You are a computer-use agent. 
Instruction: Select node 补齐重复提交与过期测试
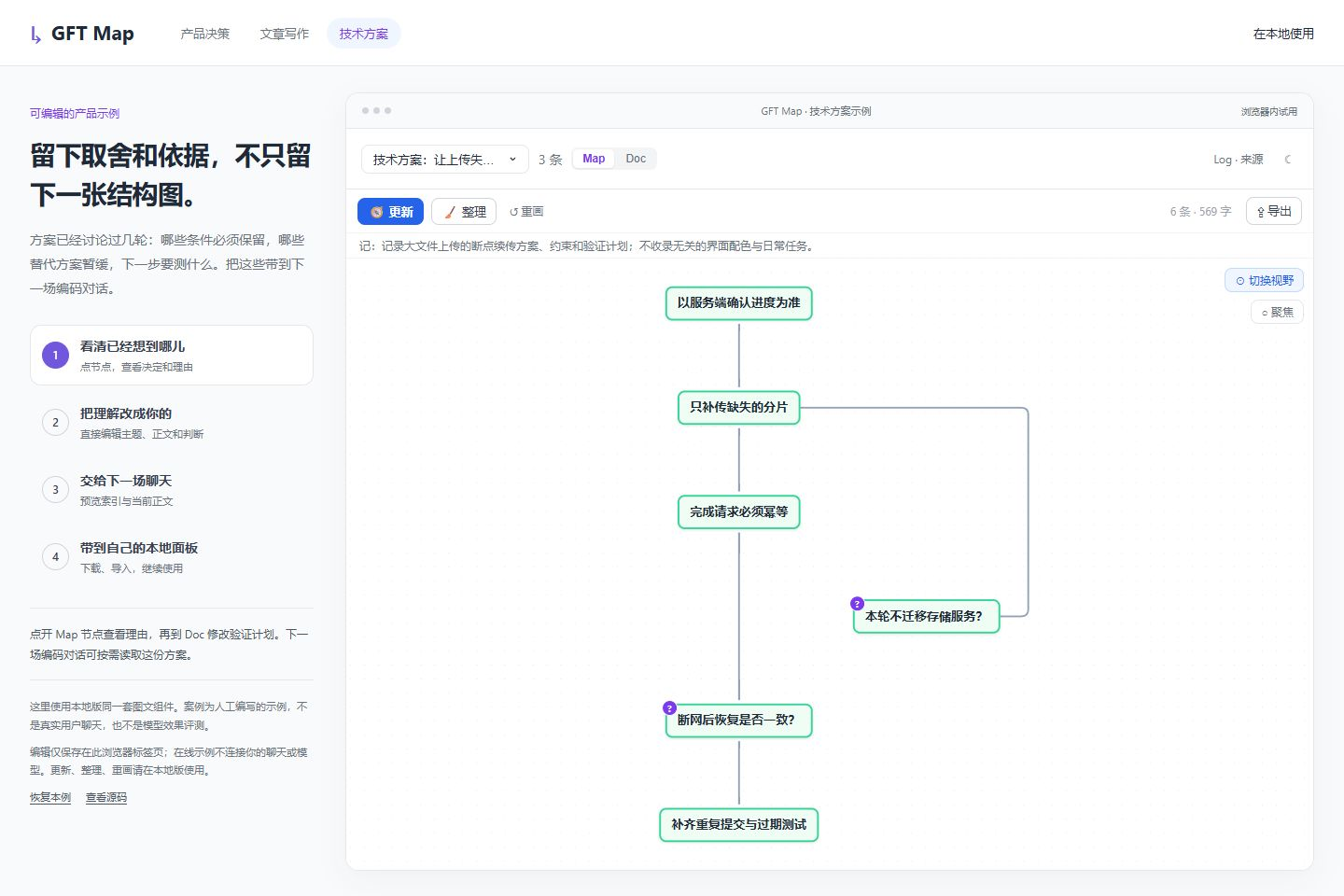[739, 825]
